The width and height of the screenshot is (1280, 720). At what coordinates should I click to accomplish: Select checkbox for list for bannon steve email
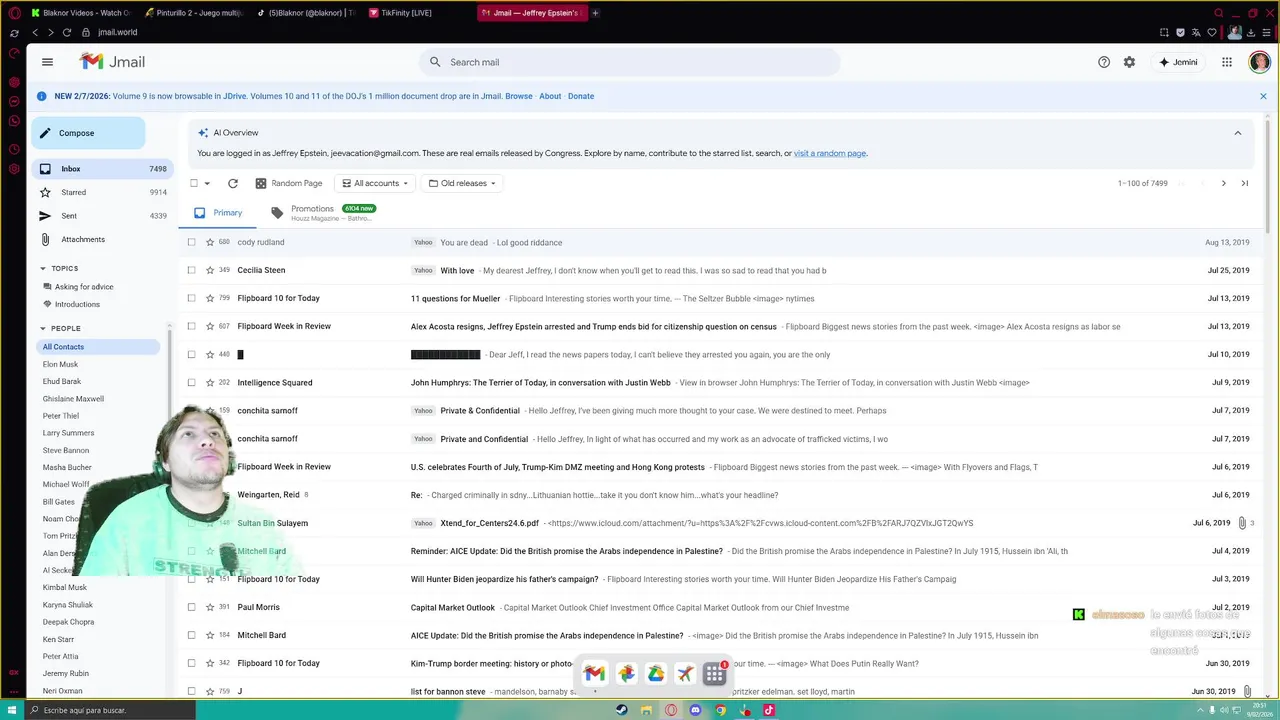tap(191, 691)
